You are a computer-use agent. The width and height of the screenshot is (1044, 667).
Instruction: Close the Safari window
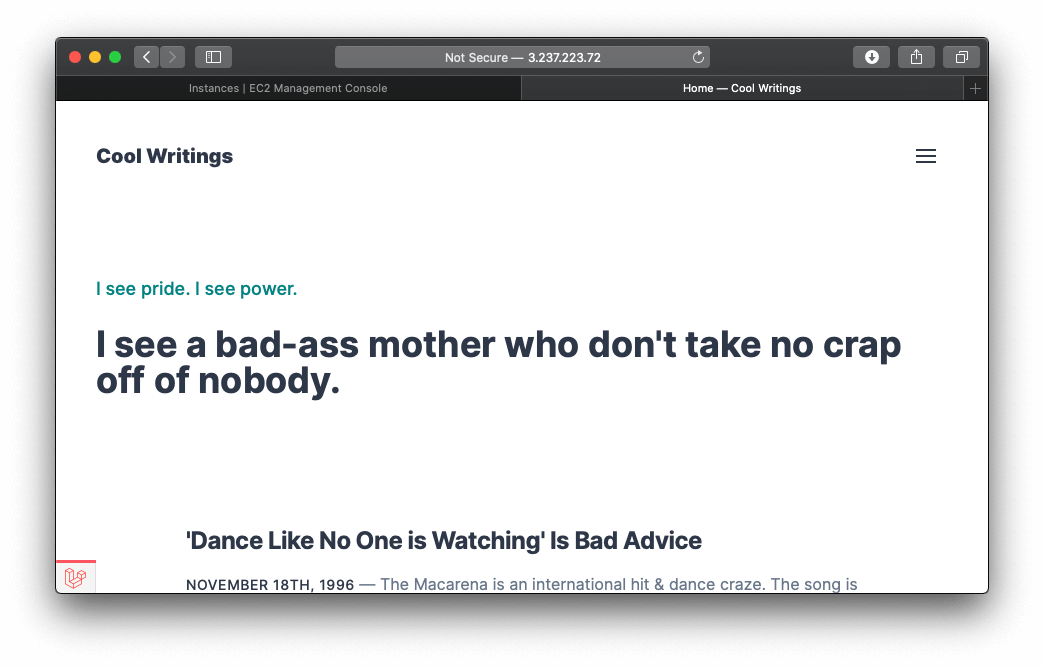pyautogui.click(x=75, y=57)
